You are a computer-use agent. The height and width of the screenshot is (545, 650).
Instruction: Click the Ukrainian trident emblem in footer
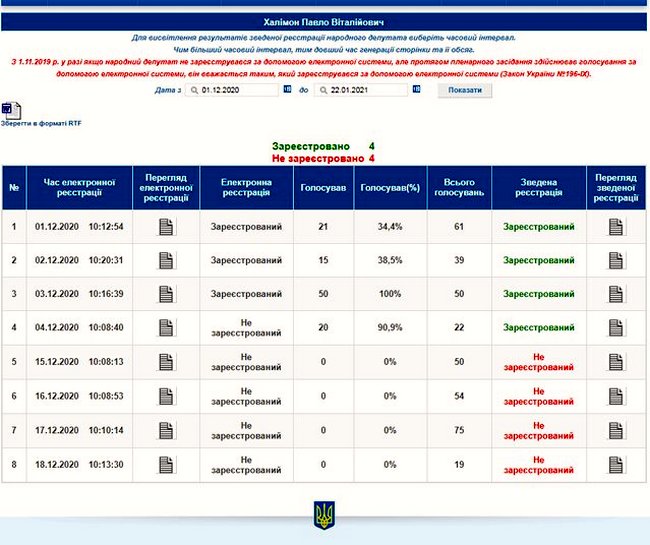(x=325, y=516)
